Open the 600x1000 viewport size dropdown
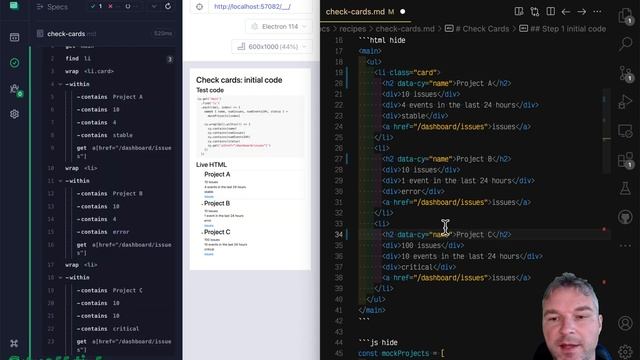640x360 pixels. 272,47
